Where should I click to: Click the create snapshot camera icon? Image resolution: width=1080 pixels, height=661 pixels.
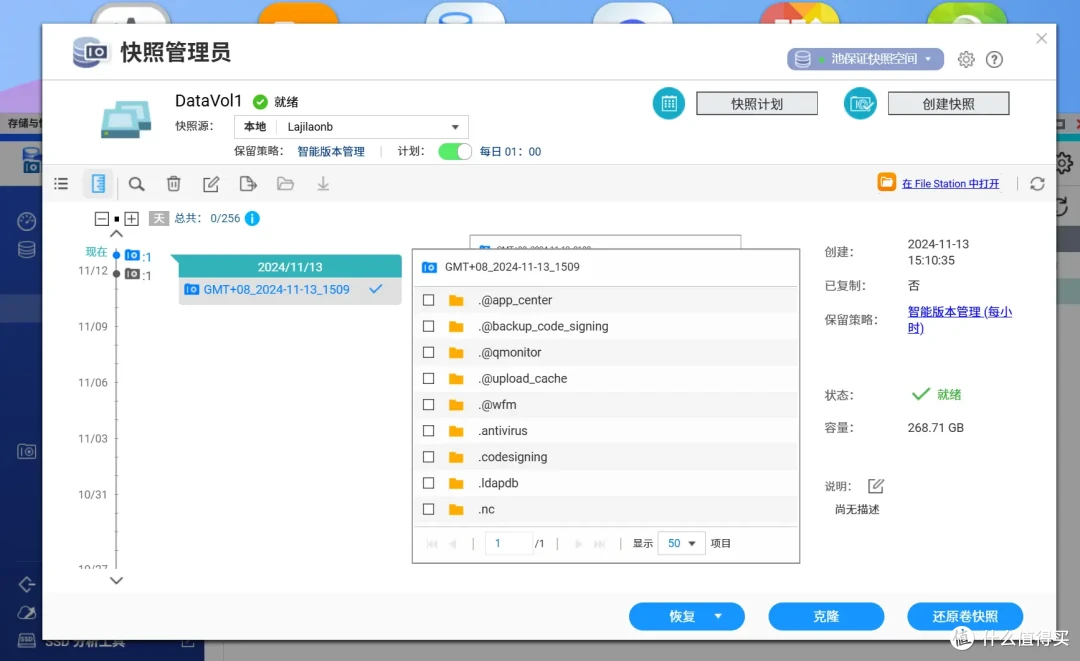(x=860, y=104)
